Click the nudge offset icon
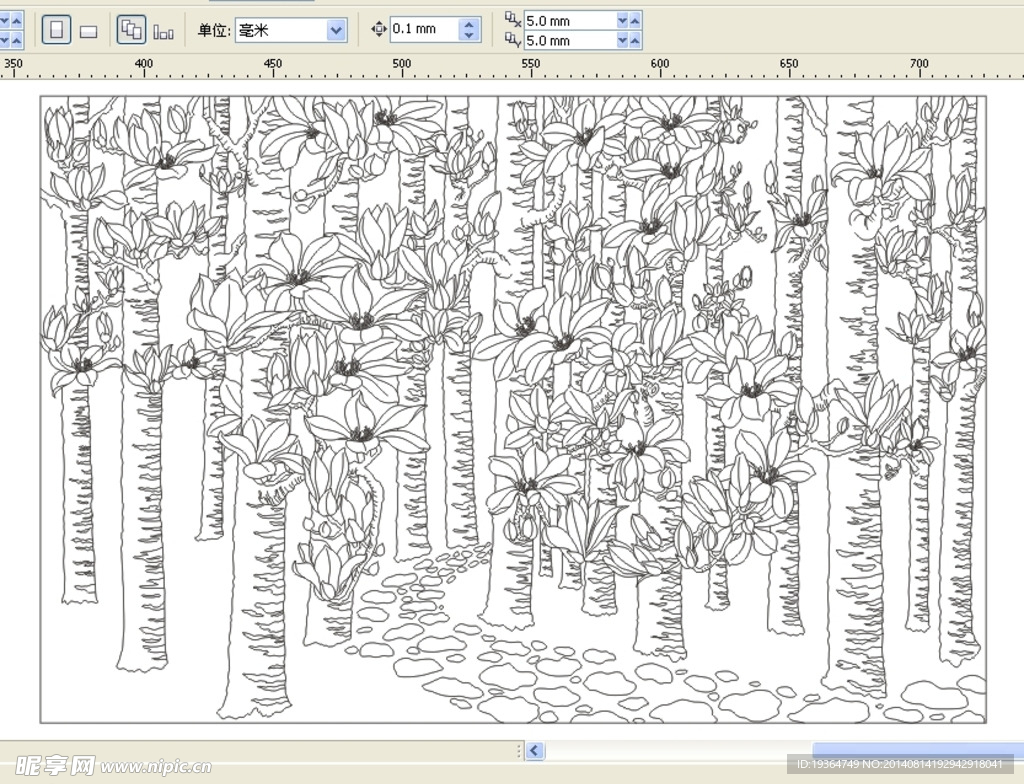 tap(378, 30)
